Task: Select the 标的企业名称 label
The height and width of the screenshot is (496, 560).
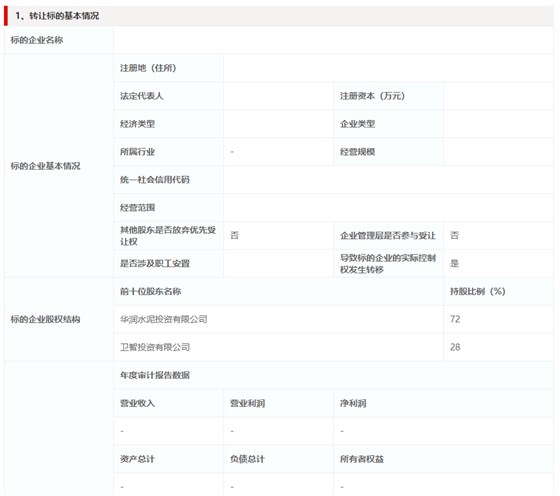Action: [37, 40]
